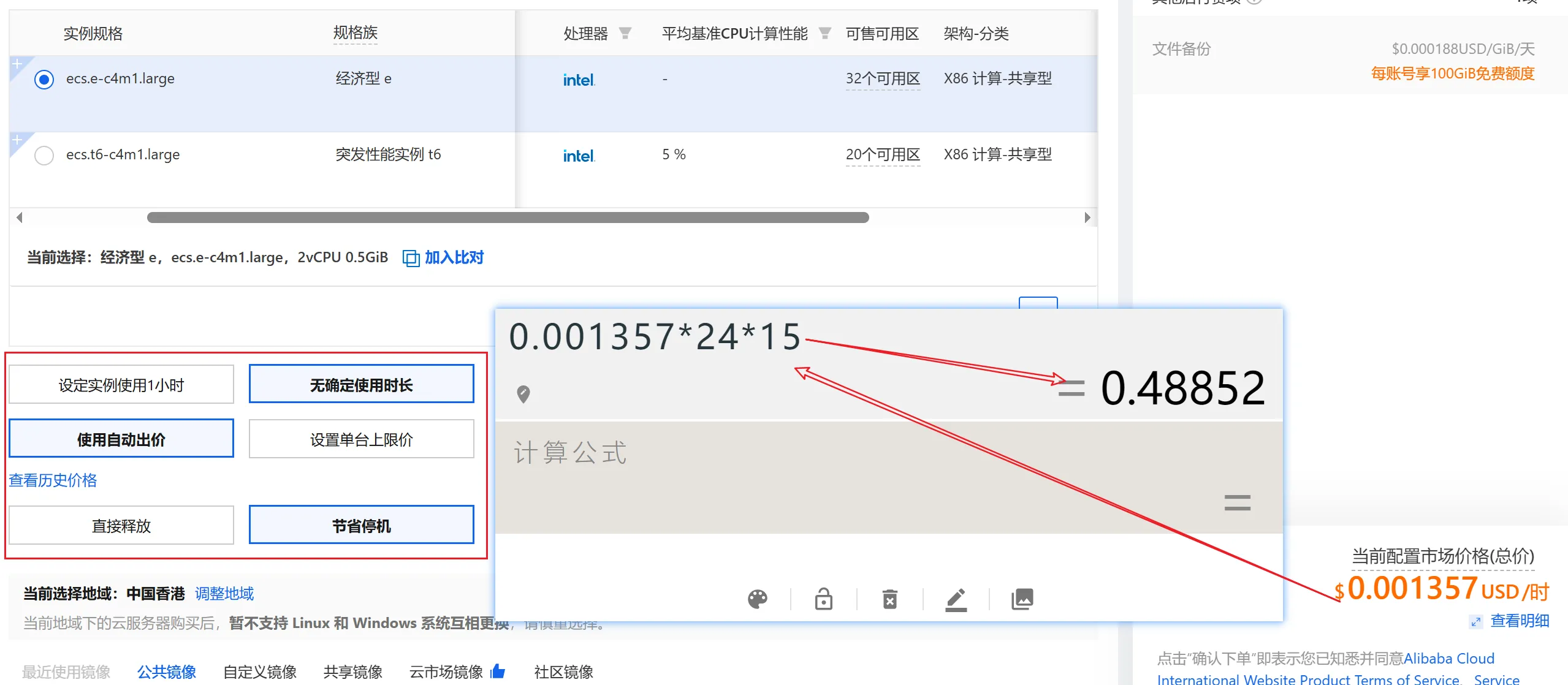1568x685 pixels.
Task: Open the 查看明细 price details link
Action: [1520, 621]
